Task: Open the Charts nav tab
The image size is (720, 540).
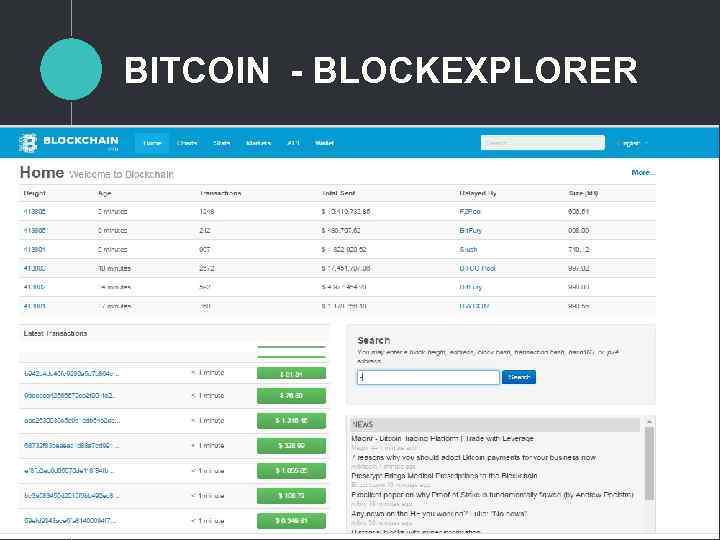Action: pos(187,143)
